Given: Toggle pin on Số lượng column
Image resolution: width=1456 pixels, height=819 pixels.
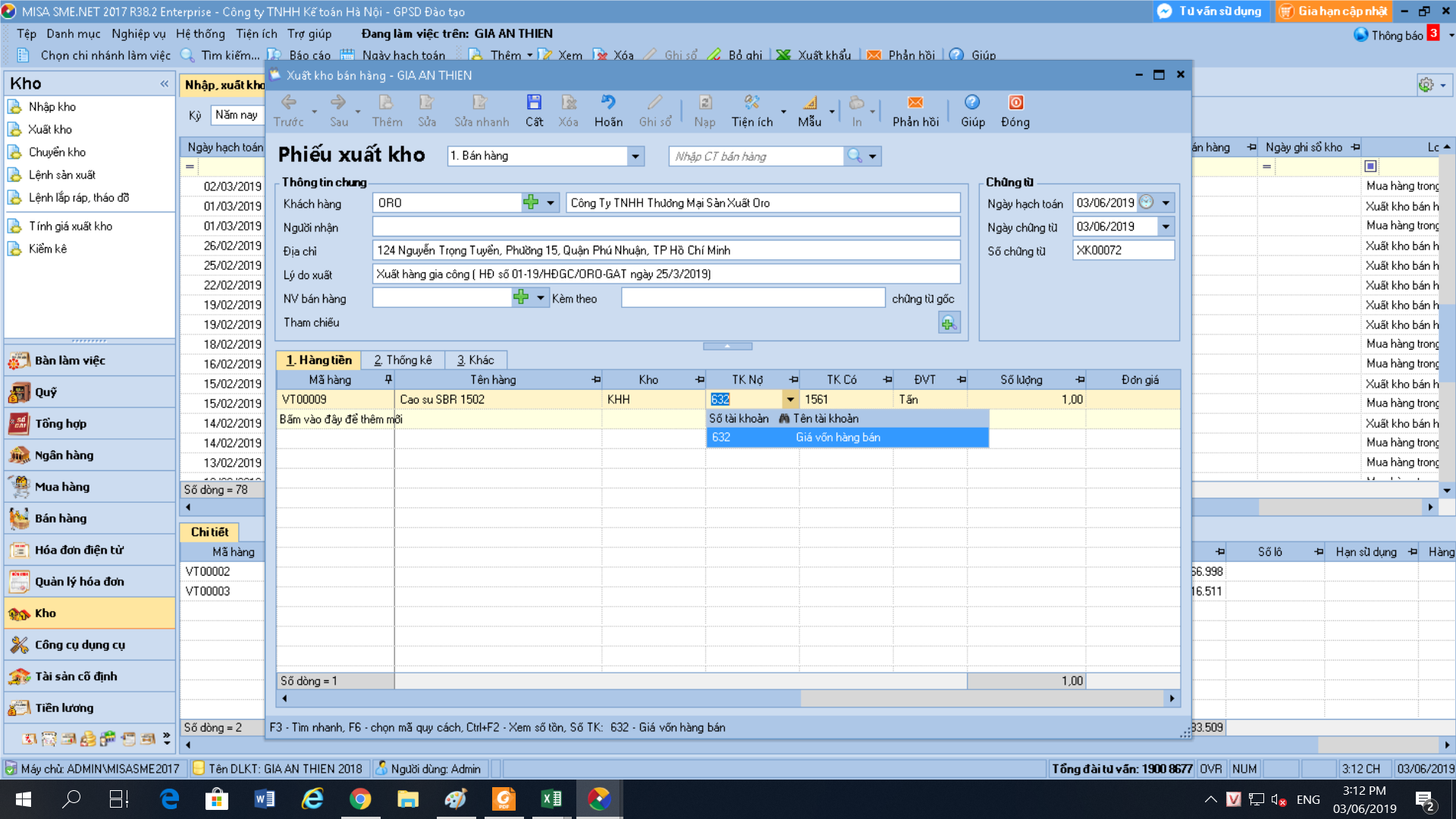Looking at the screenshot, I should point(1080,379).
